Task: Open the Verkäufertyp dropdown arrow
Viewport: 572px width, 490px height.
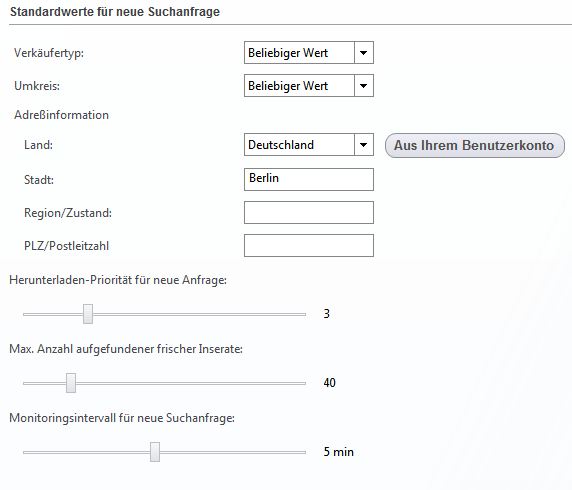Action: click(x=364, y=53)
